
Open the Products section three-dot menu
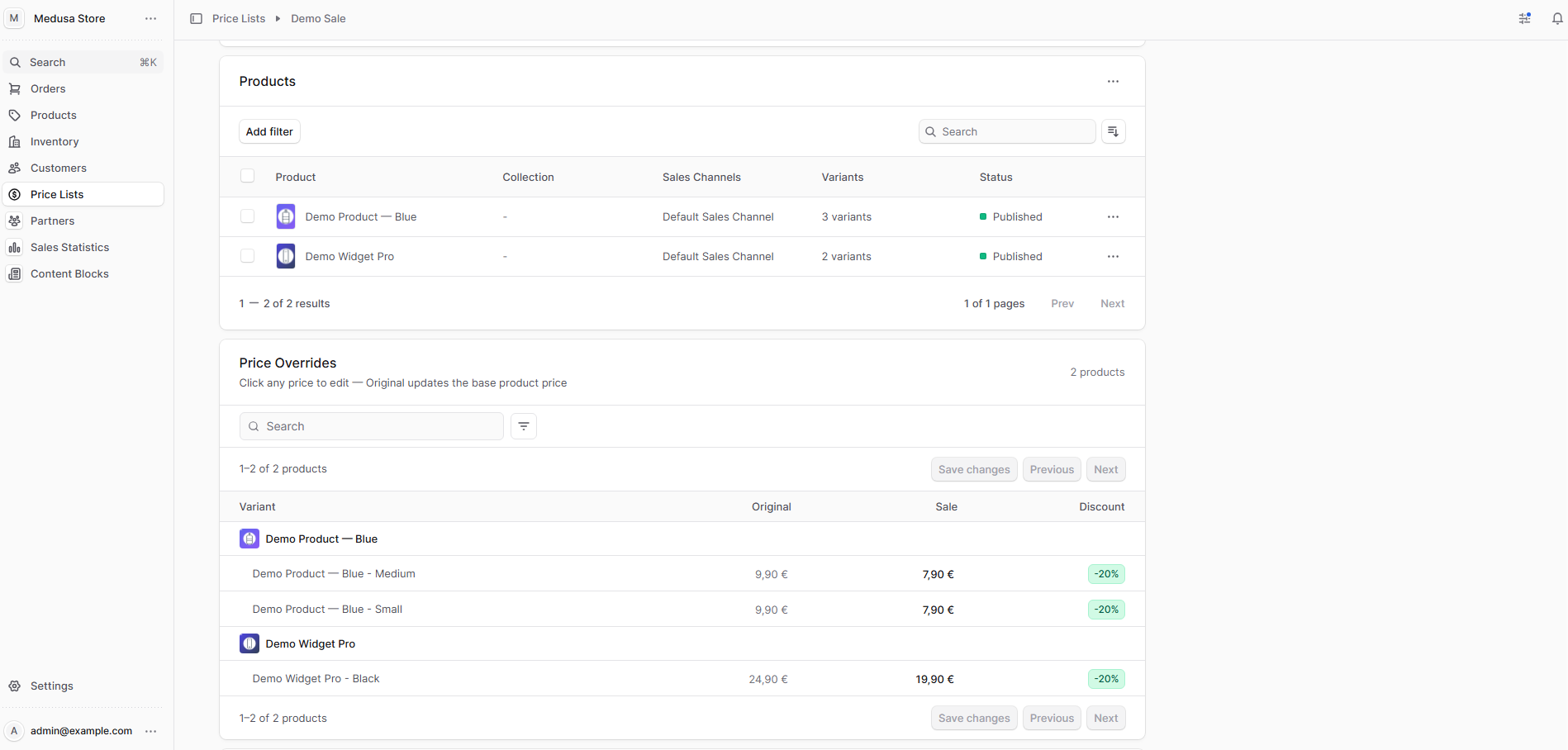click(x=1113, y=81)
